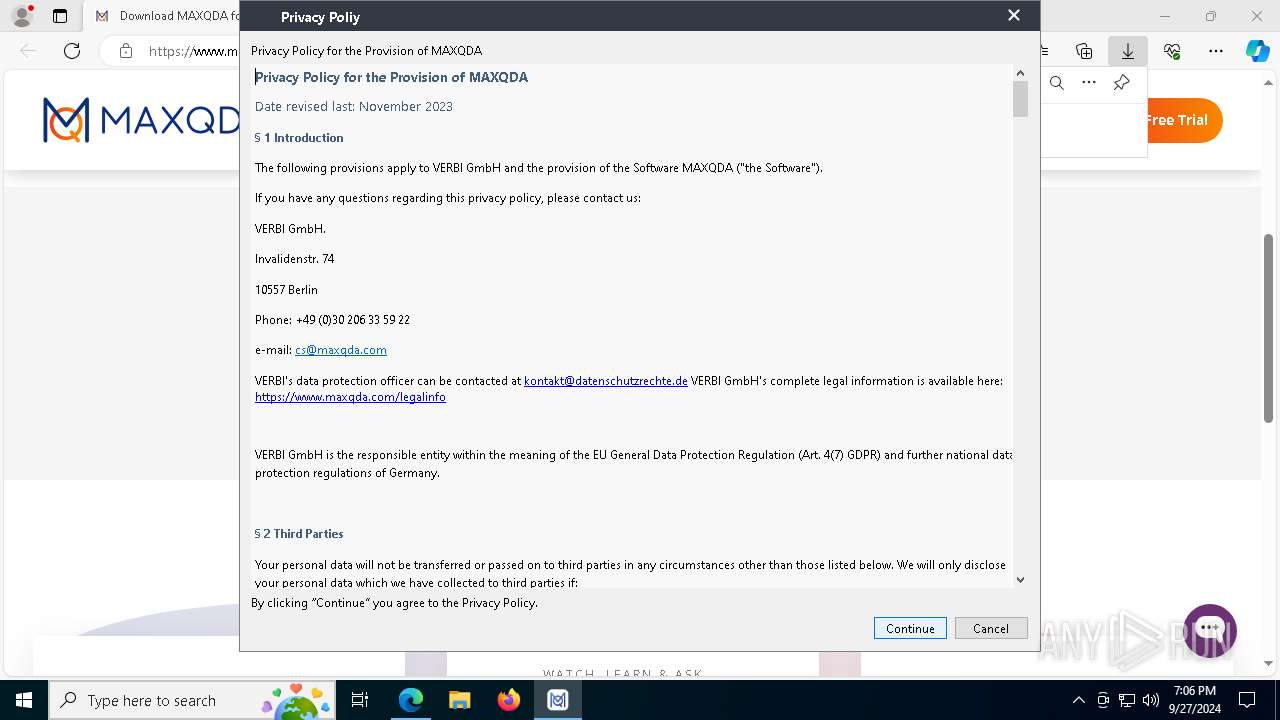Open the chat widget bubble
1280x720 pixels.
click(x=1210, y=631)
